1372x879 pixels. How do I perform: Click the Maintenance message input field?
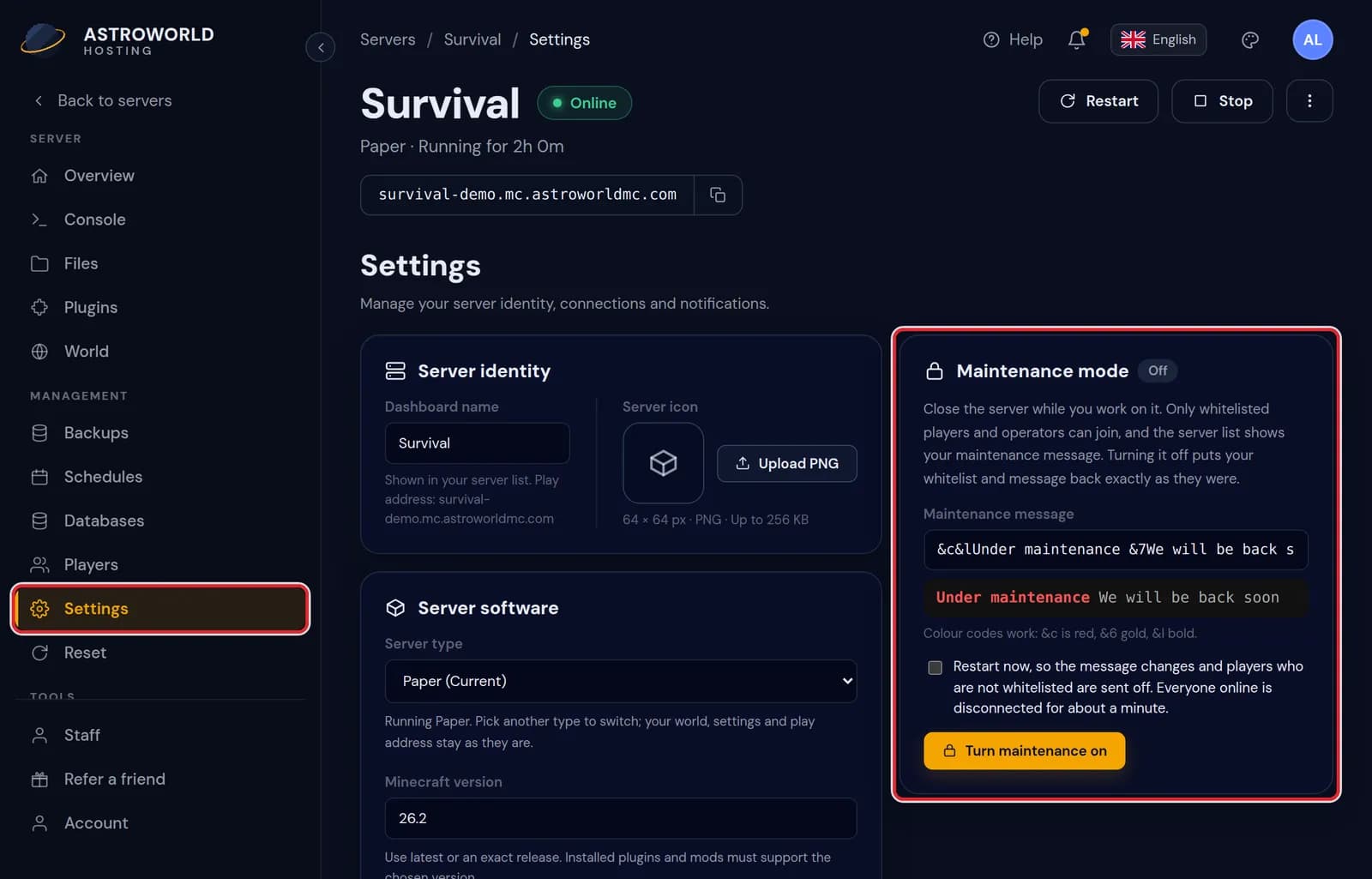pyautogui.click(x=1116, y=550)
